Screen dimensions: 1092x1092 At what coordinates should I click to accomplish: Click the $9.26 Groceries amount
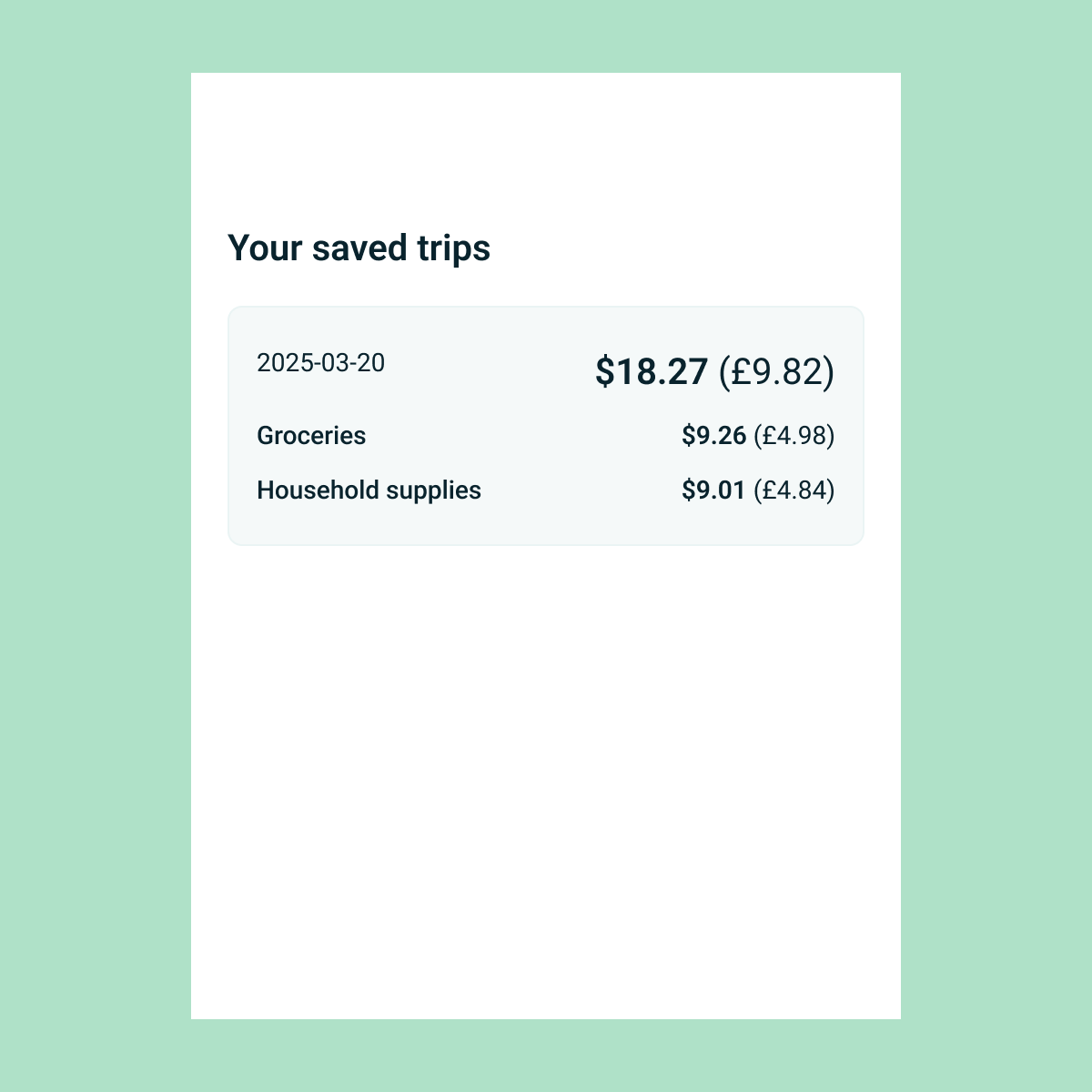713,436
